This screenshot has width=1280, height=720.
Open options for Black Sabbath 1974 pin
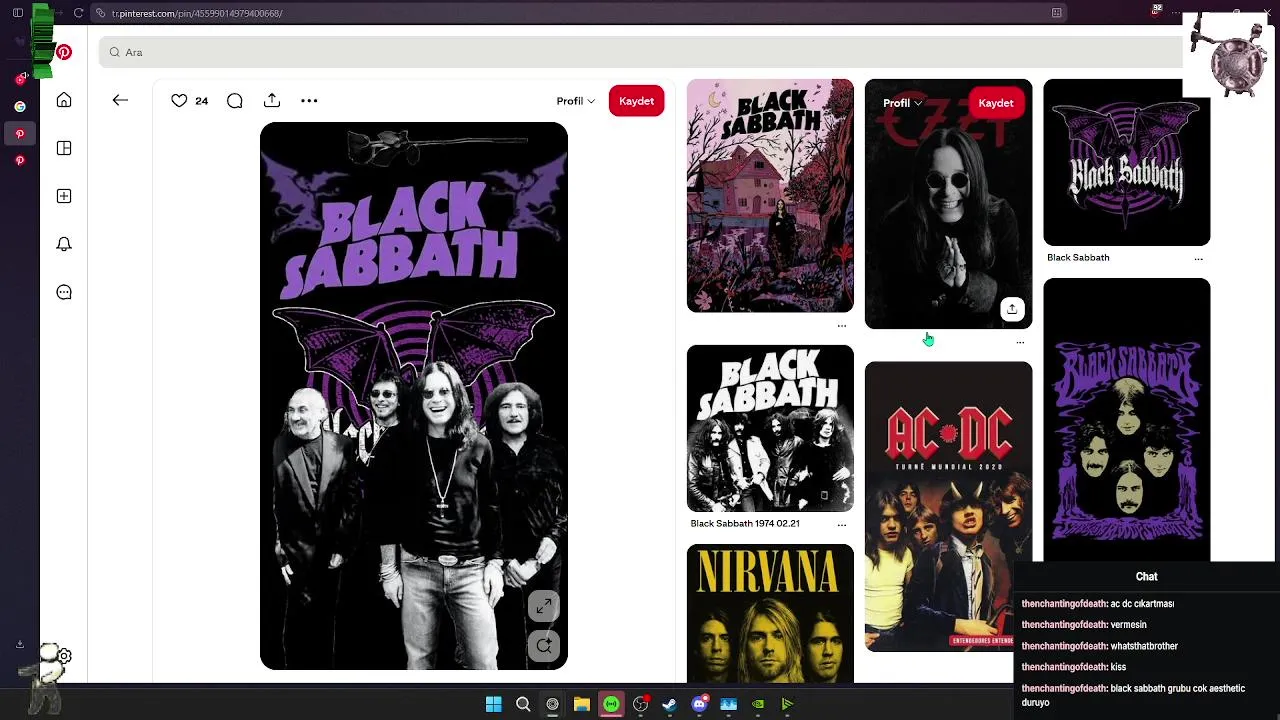pyautogui.click(x=842, y=524)
